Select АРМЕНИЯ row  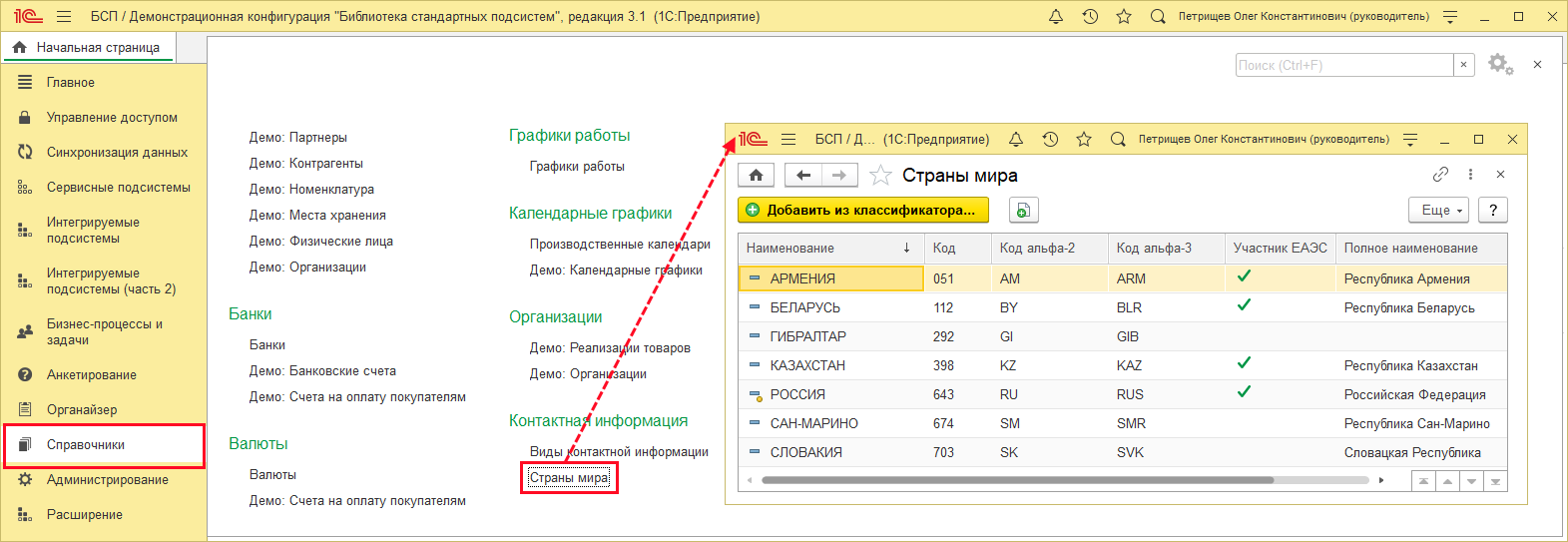pos(1123,278)
